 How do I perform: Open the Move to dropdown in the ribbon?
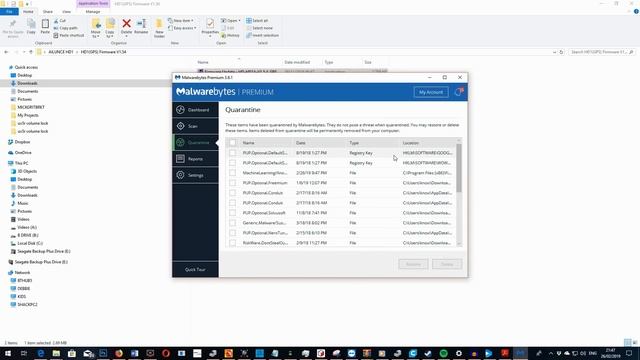coord(96,29)
